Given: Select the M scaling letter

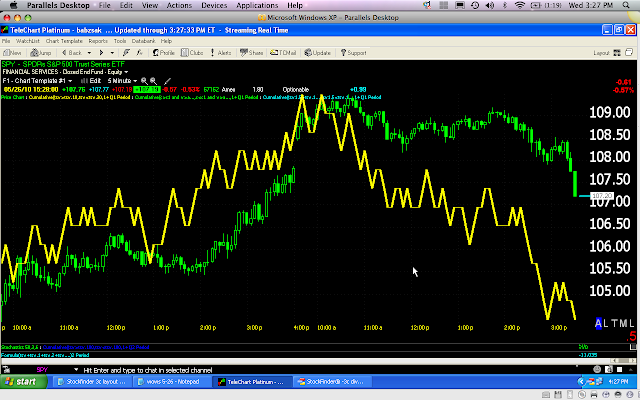Looking at the screenshot, I should tap(623, 324).
